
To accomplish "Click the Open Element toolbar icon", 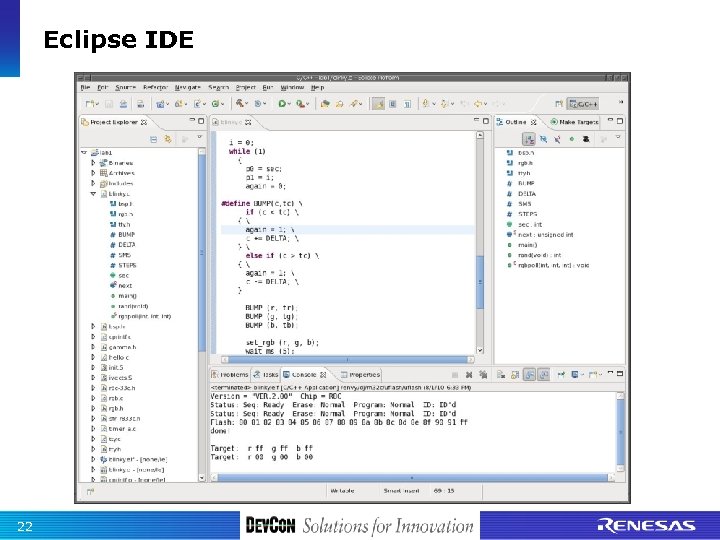I will tap(325, 104).
